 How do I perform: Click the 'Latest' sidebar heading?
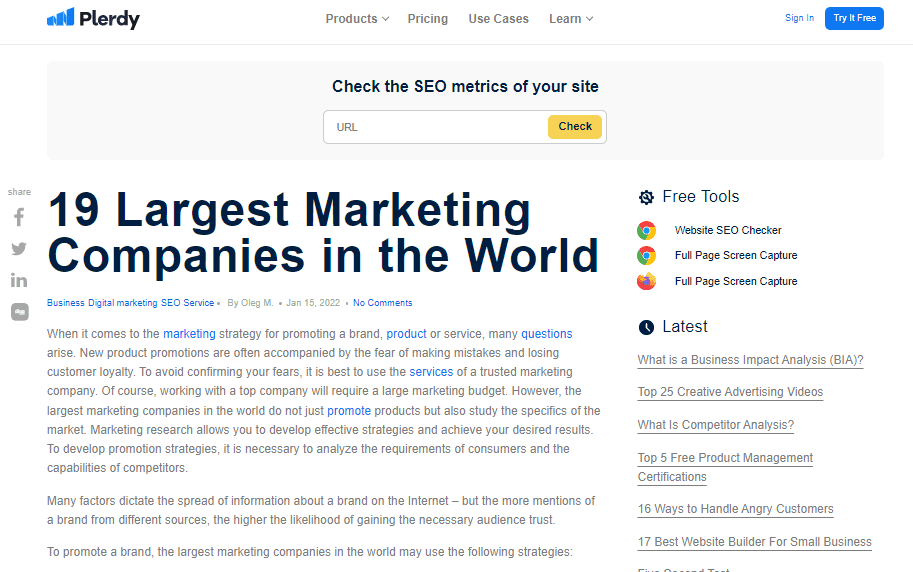[x=685, y=327]
